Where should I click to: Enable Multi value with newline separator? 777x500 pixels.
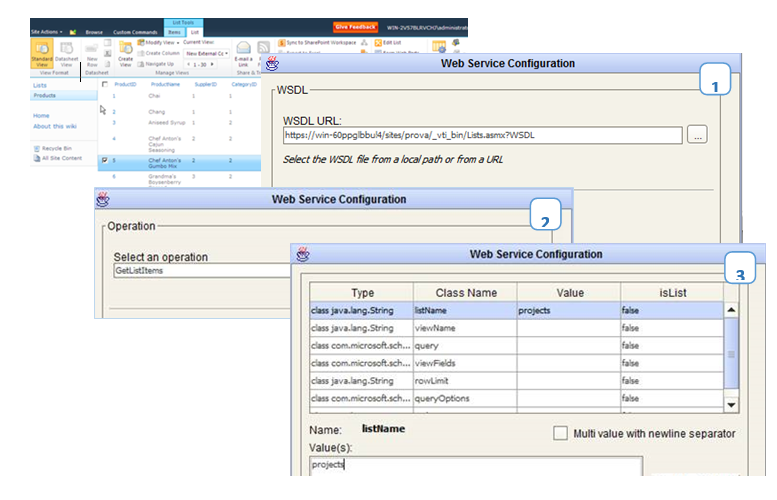(x=560, y=433)
